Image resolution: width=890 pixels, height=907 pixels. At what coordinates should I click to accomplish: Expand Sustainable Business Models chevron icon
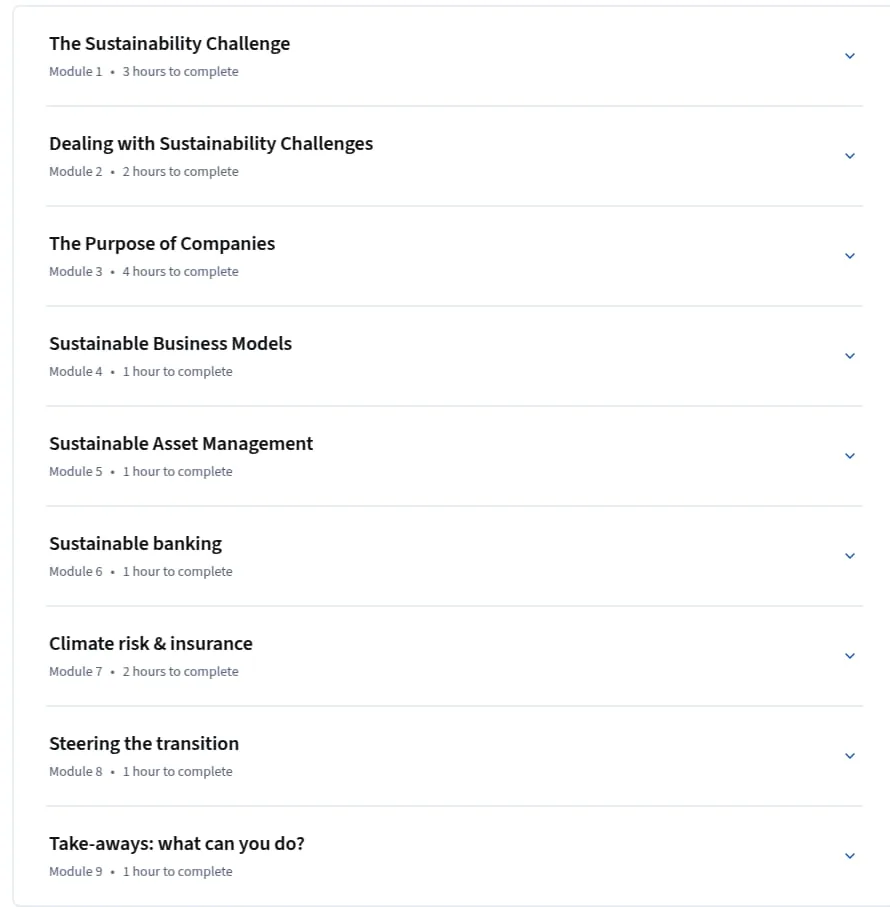click(850, 356)
